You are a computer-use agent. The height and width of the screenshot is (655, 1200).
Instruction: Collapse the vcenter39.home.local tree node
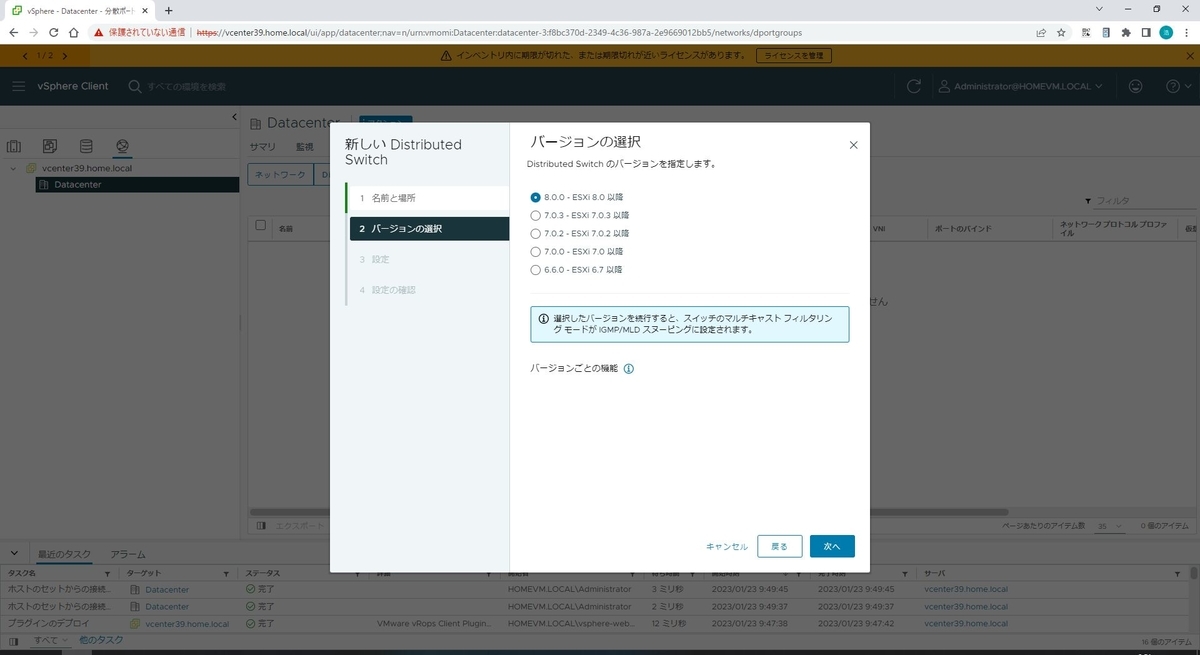(x=13, y=168)
